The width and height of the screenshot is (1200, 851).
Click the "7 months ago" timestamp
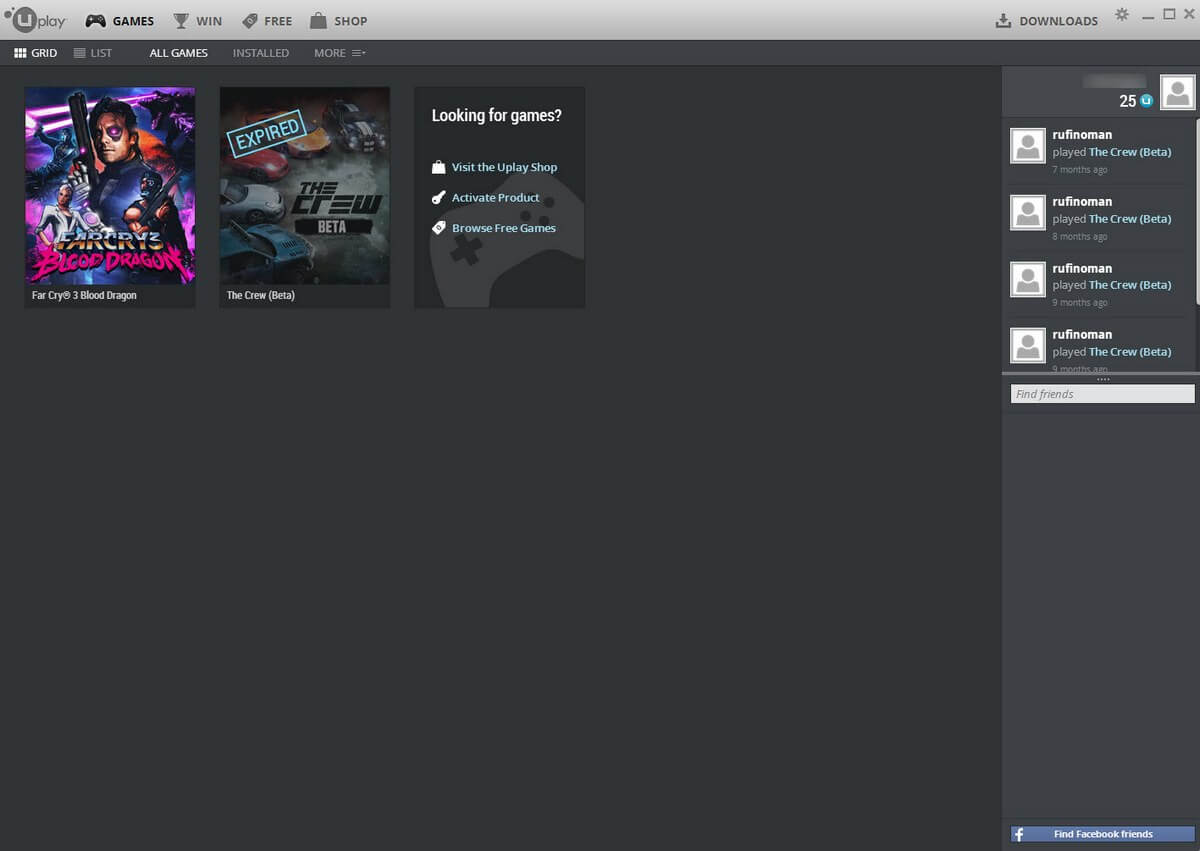tap(1080, 170)
